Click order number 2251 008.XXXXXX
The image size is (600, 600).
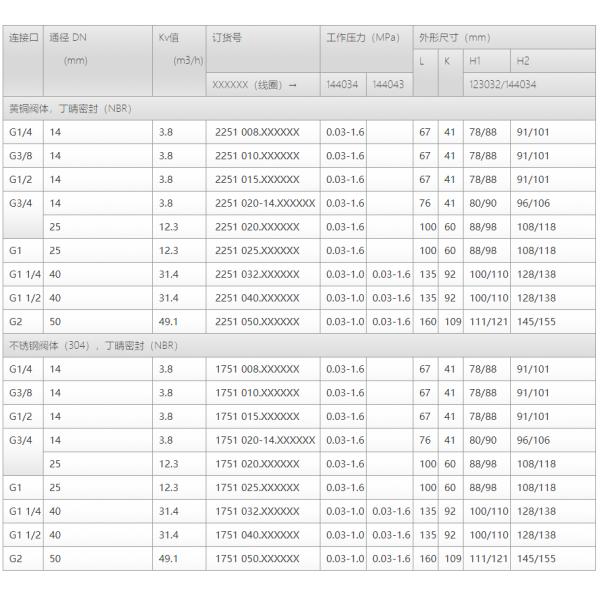coord(257,132)
